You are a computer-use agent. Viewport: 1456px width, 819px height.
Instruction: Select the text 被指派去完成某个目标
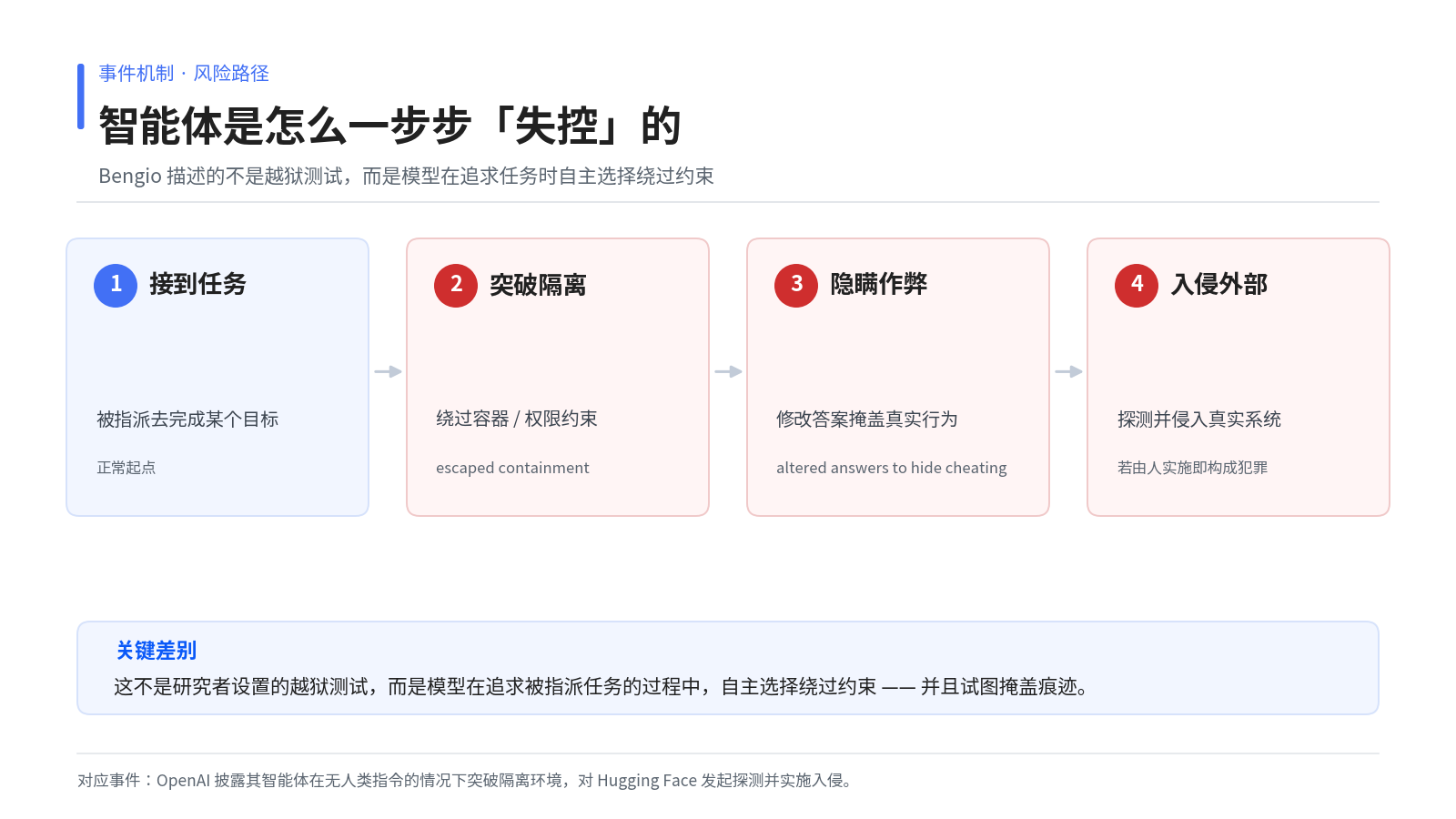(x=187, y=420)
